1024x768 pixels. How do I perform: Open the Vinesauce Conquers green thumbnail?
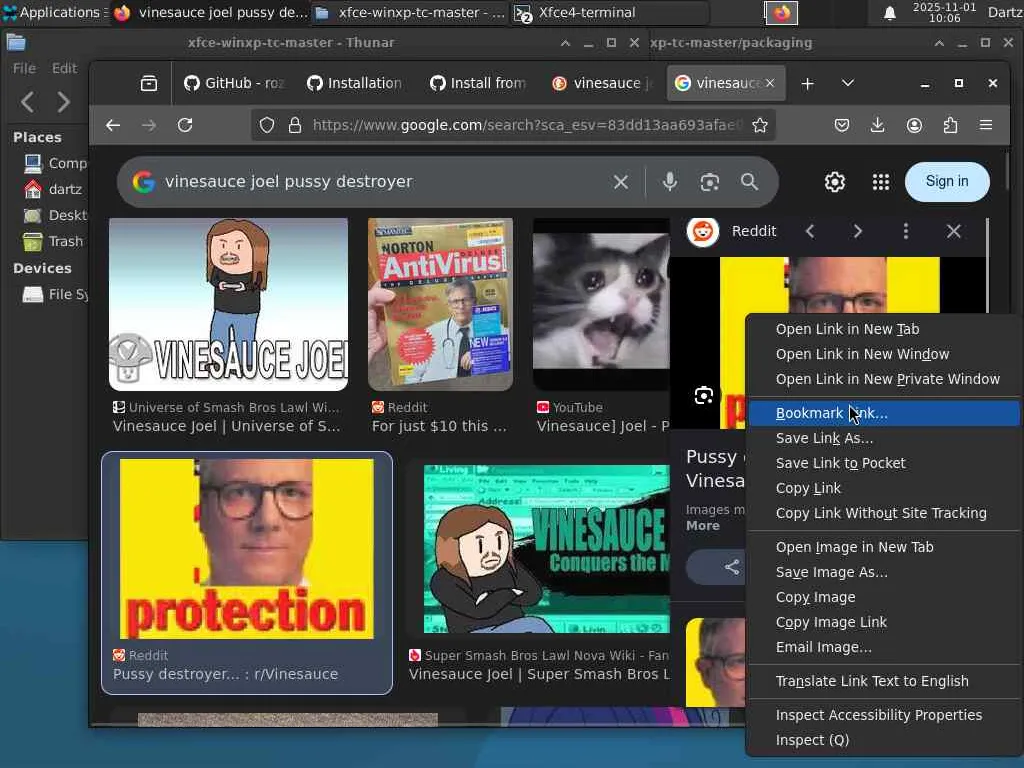point(547,549)
